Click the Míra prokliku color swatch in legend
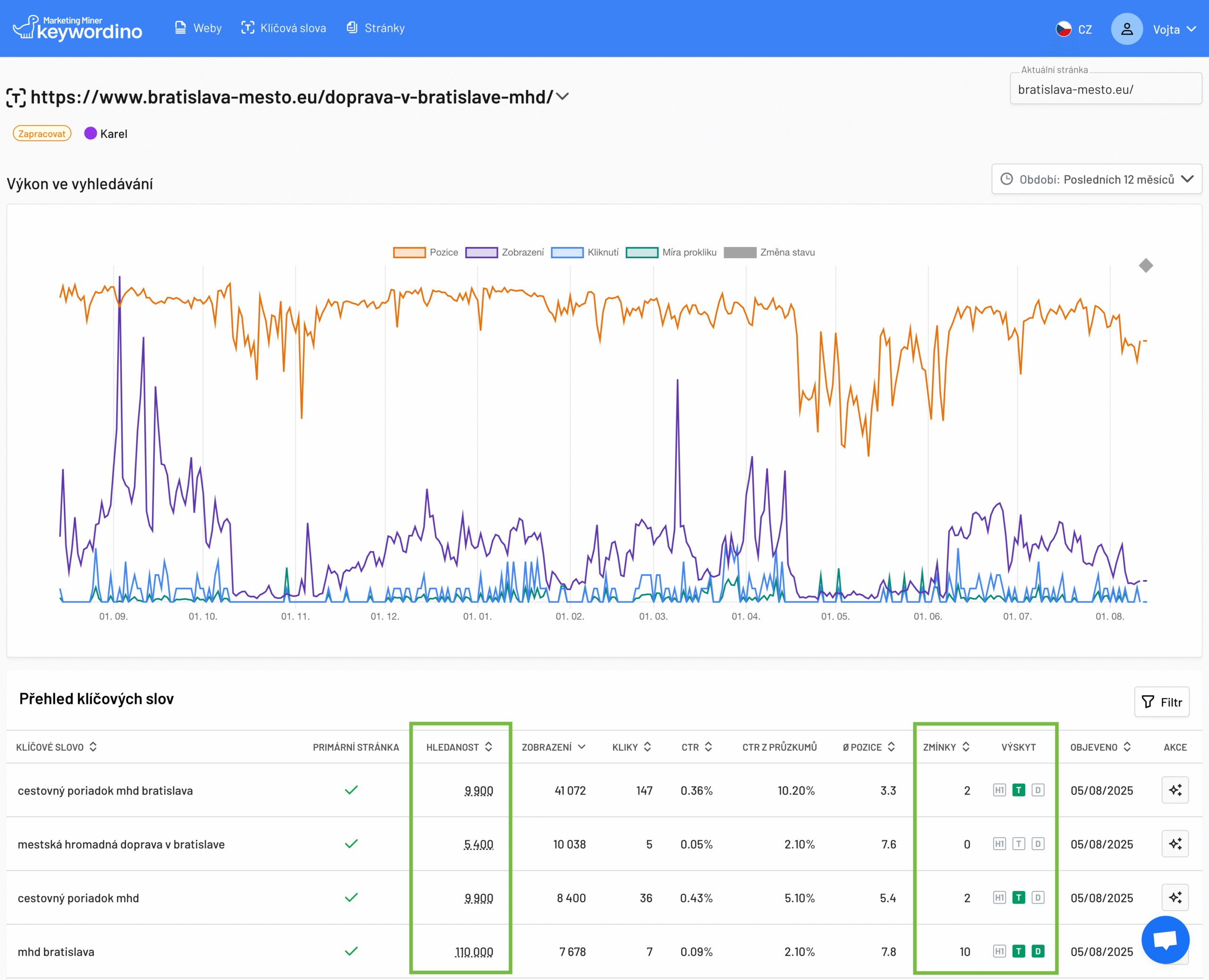The width and height of the screenshot is (1209, 980). click(x=642, y=253)
